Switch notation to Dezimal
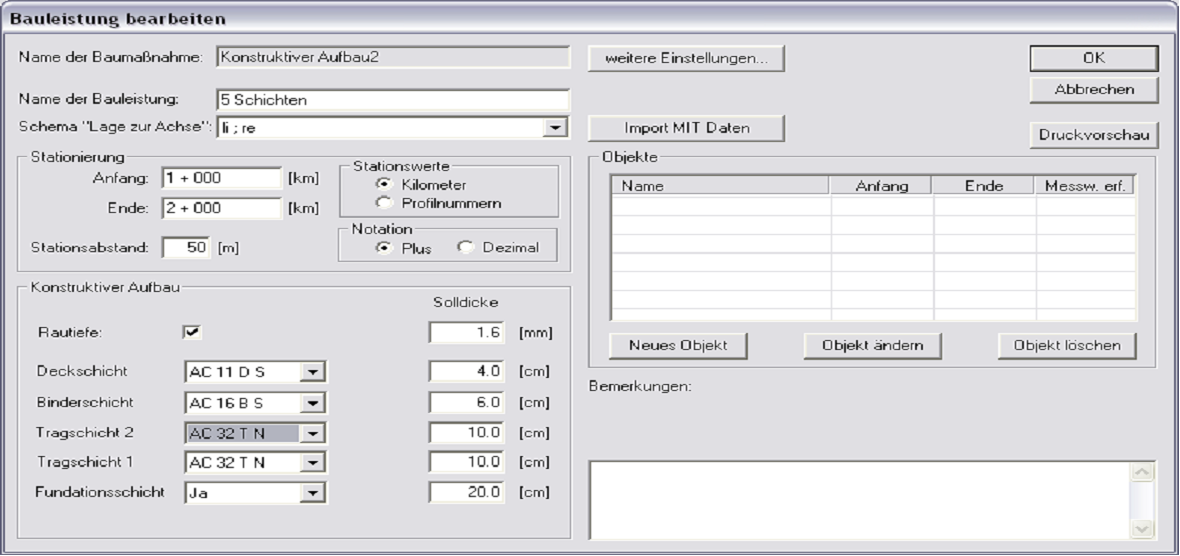The width and height of the screenshot is (1180, 556). (464, 248)
